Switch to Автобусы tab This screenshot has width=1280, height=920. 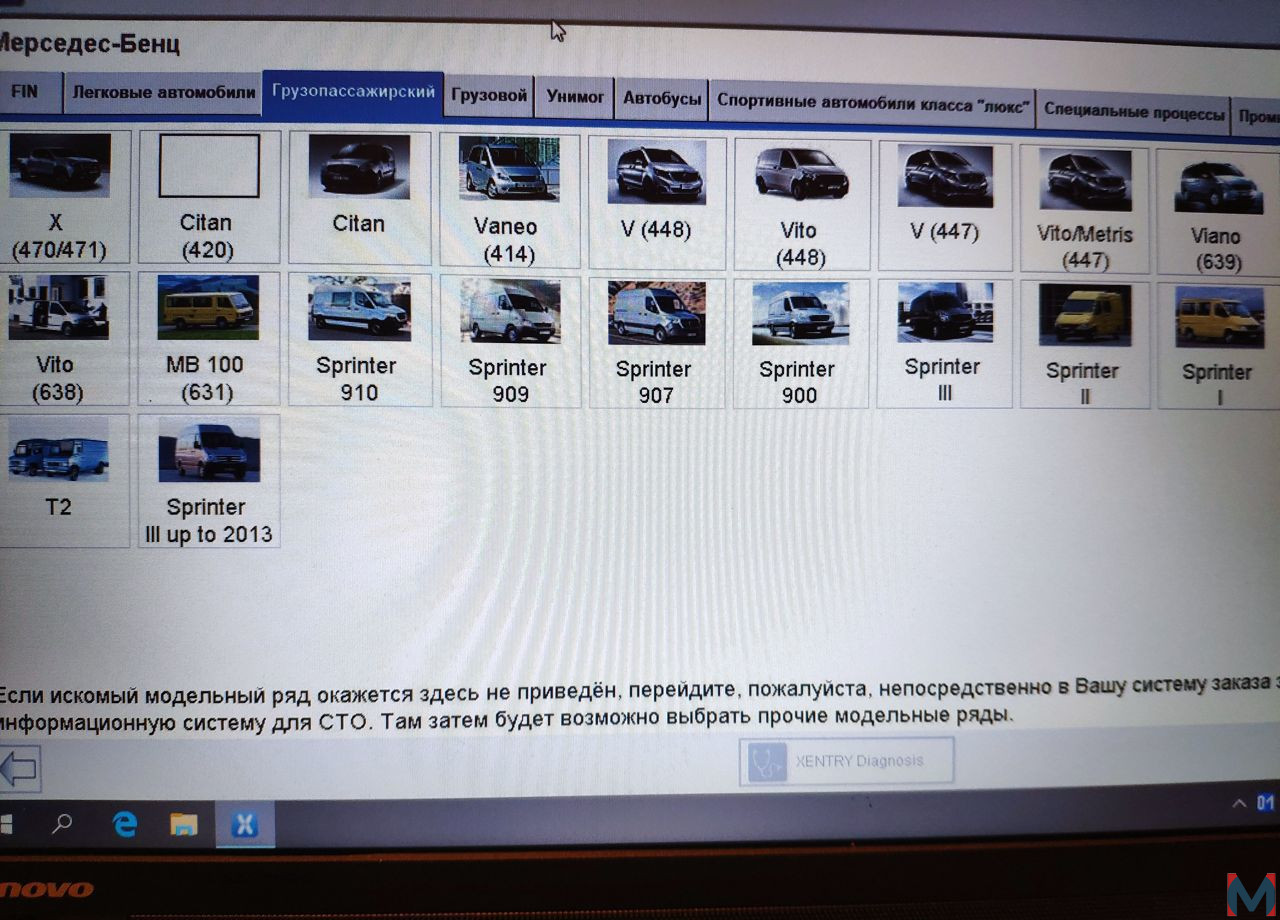click(x=662, y=99)
